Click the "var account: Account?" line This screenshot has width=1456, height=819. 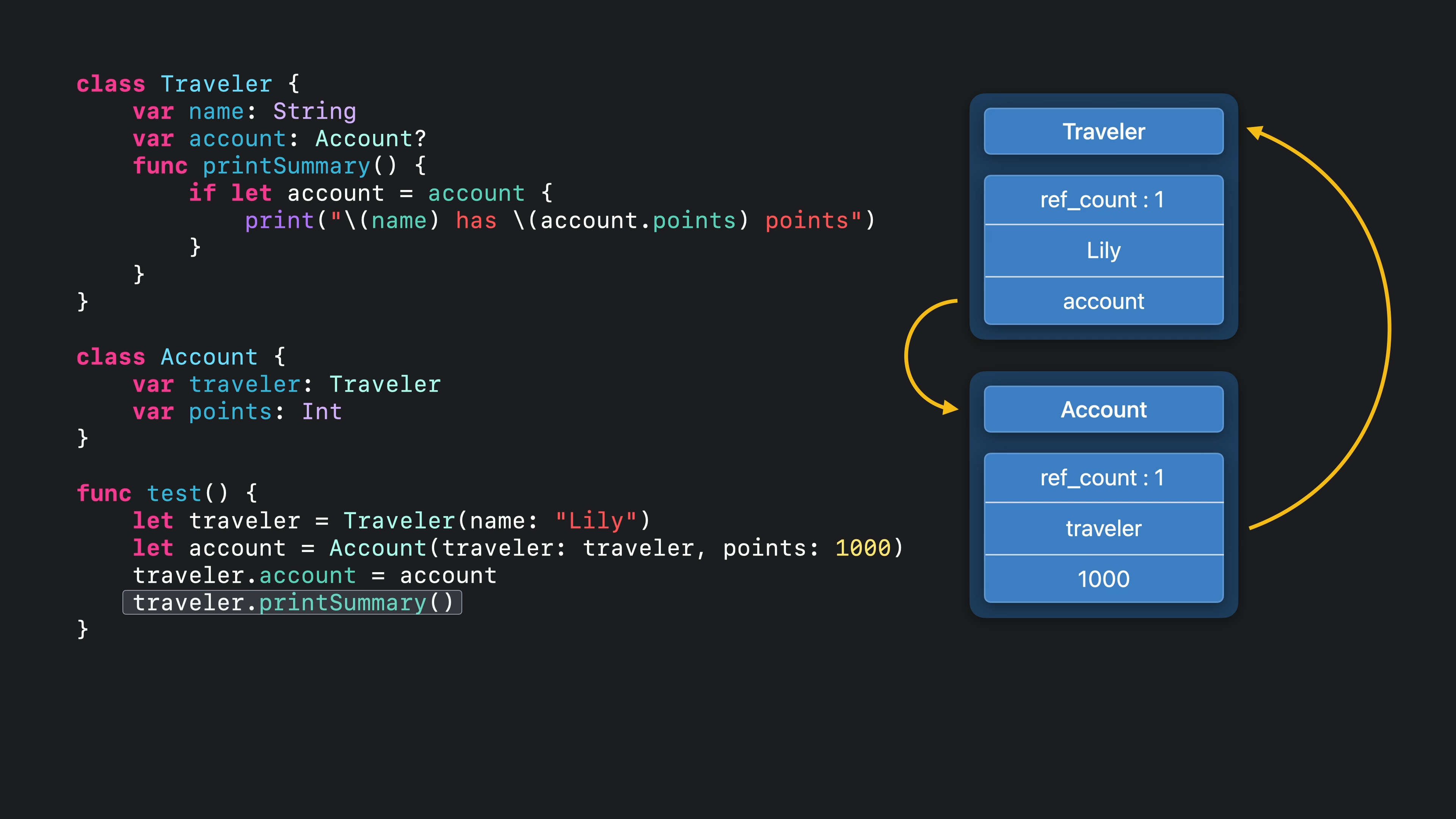pos(279,139)
